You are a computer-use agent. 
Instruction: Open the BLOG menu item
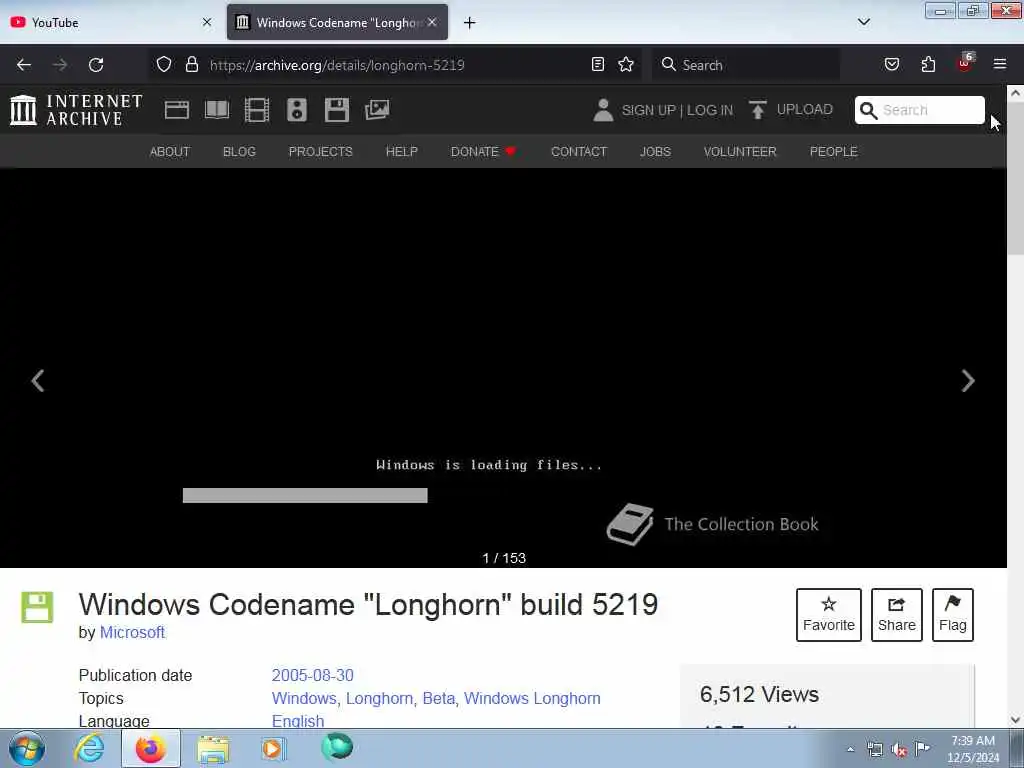coord(239,152)
